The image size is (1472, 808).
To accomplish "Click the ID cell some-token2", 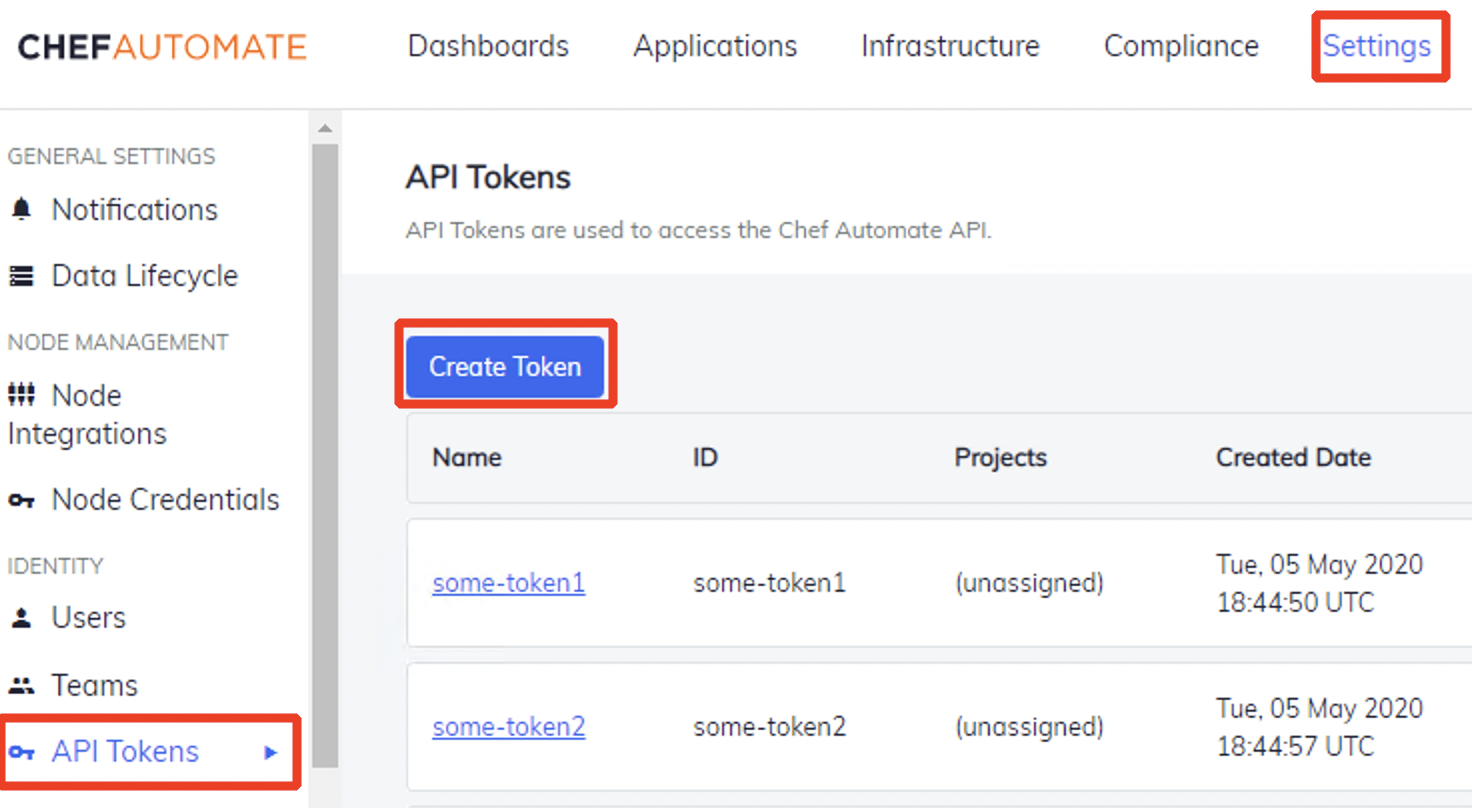I will click(x=770, y=726).
